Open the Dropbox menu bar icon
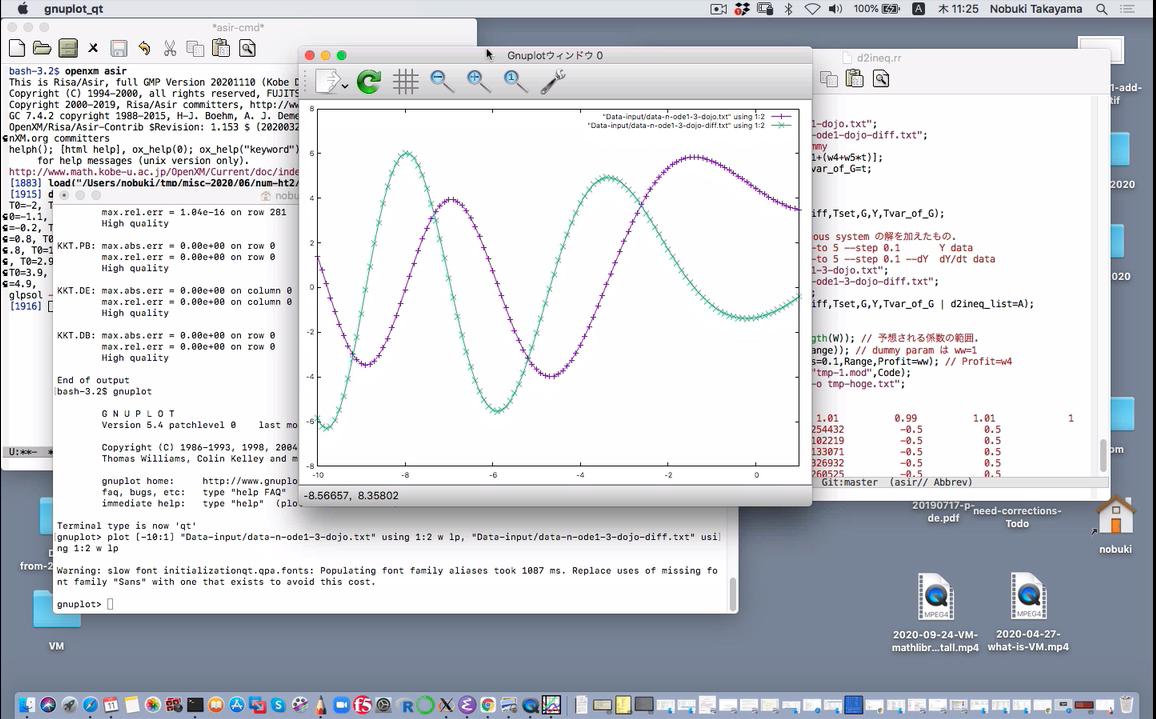 coord(742,9)
